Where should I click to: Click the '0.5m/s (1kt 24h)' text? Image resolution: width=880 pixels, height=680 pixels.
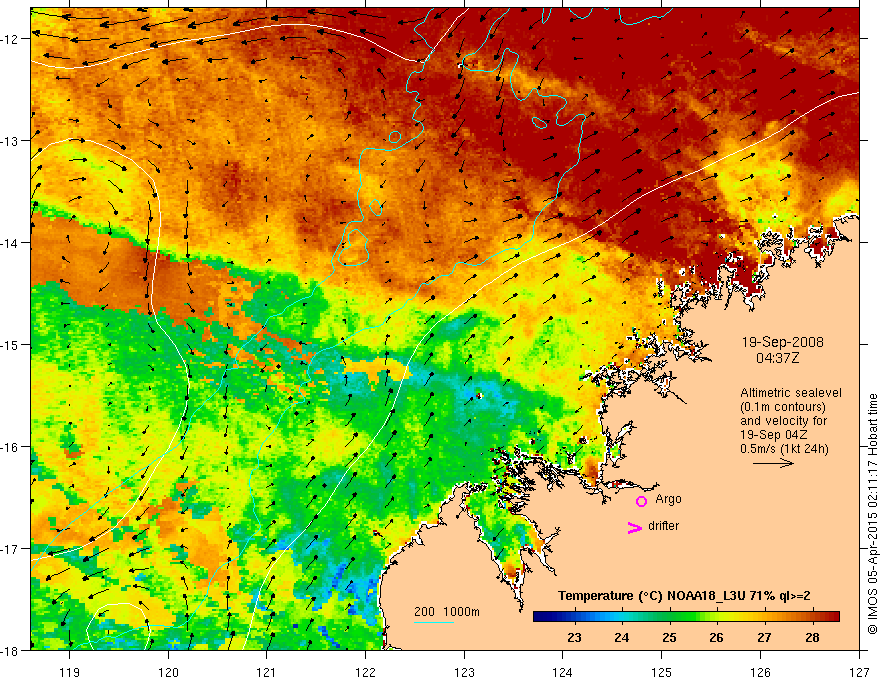click(784, 449)
